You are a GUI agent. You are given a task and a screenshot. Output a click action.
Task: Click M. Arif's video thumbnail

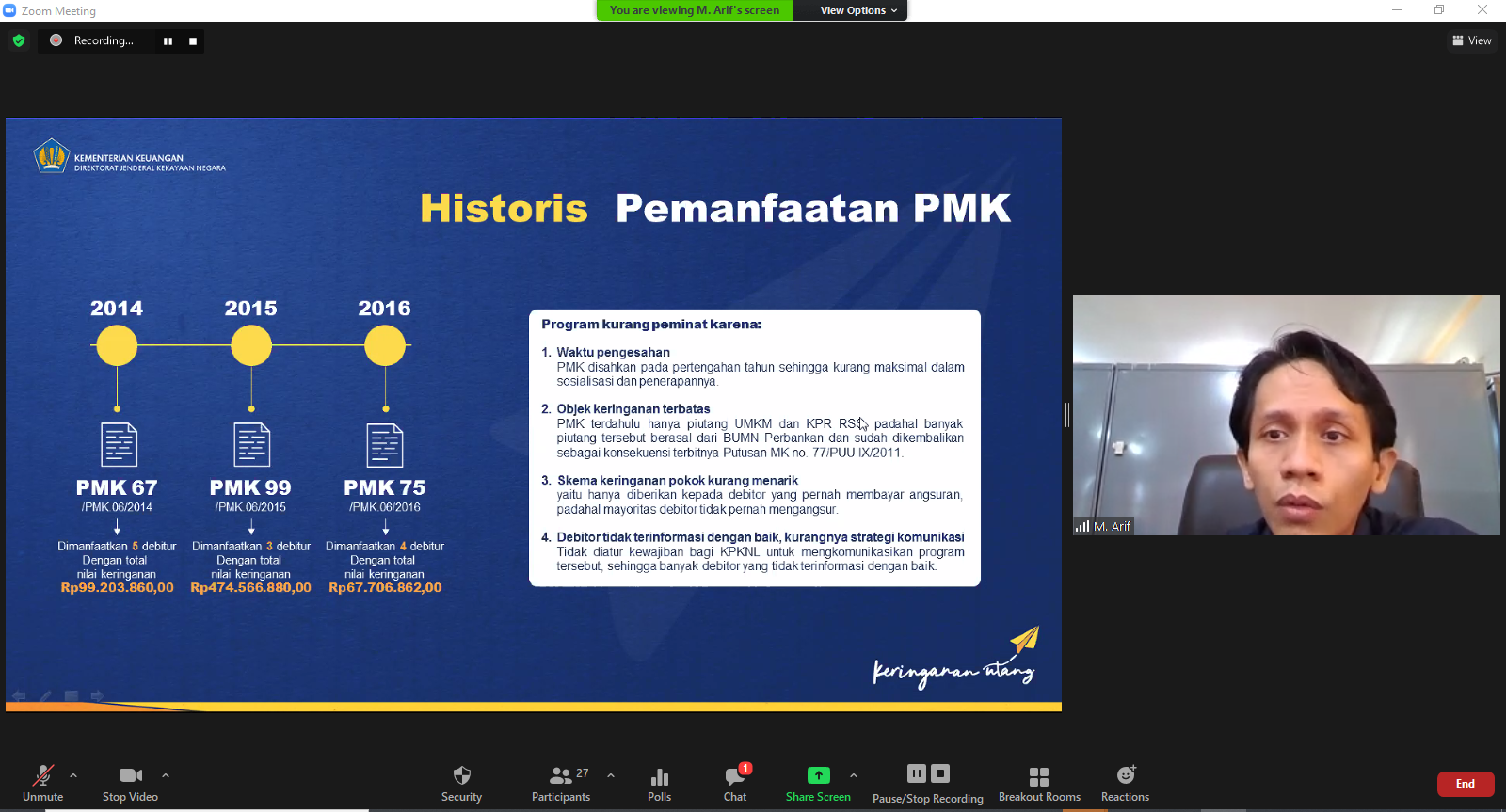[1286, 415]
